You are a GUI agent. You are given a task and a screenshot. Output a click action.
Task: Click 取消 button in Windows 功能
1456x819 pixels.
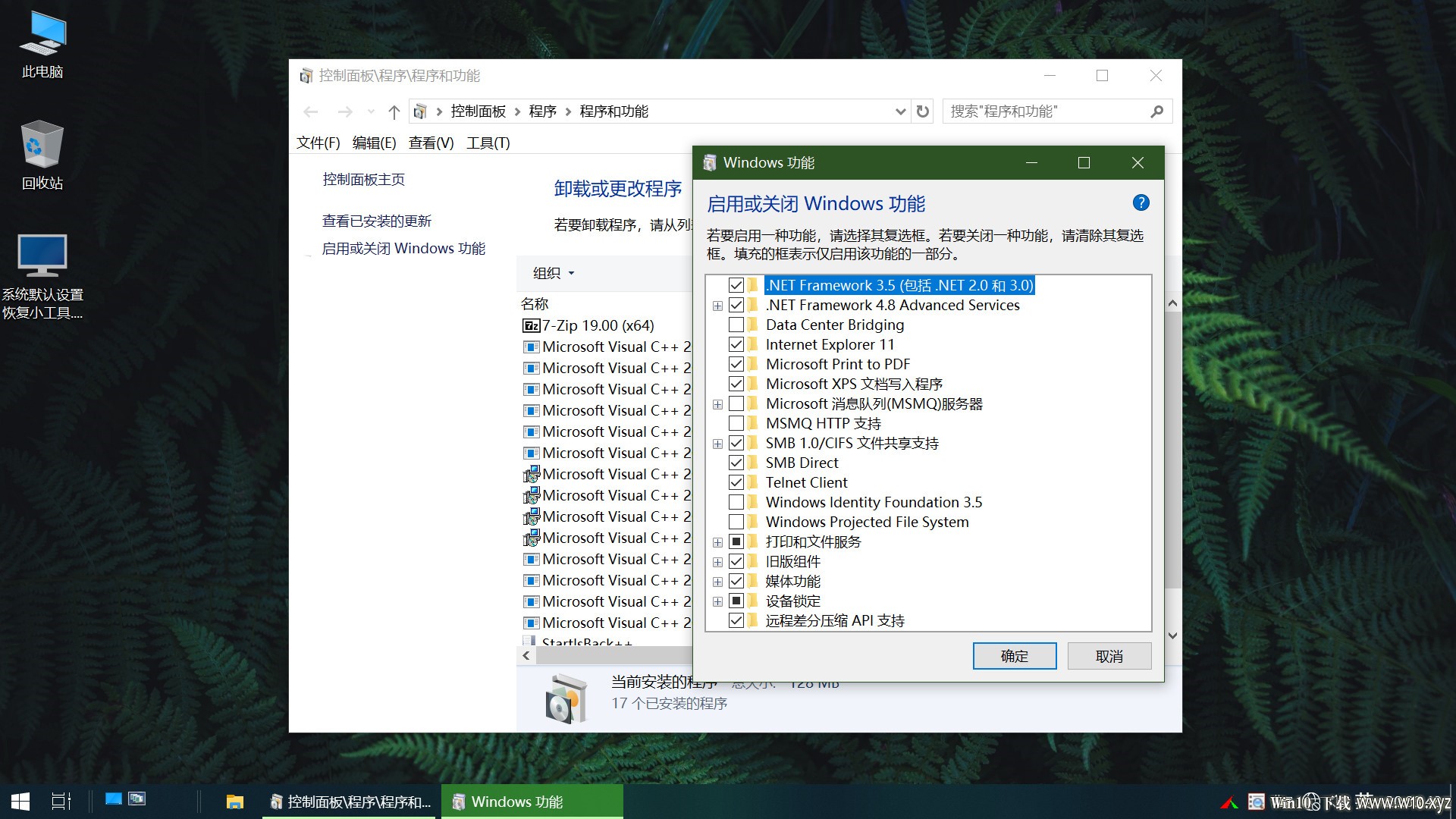point(1109,656)
